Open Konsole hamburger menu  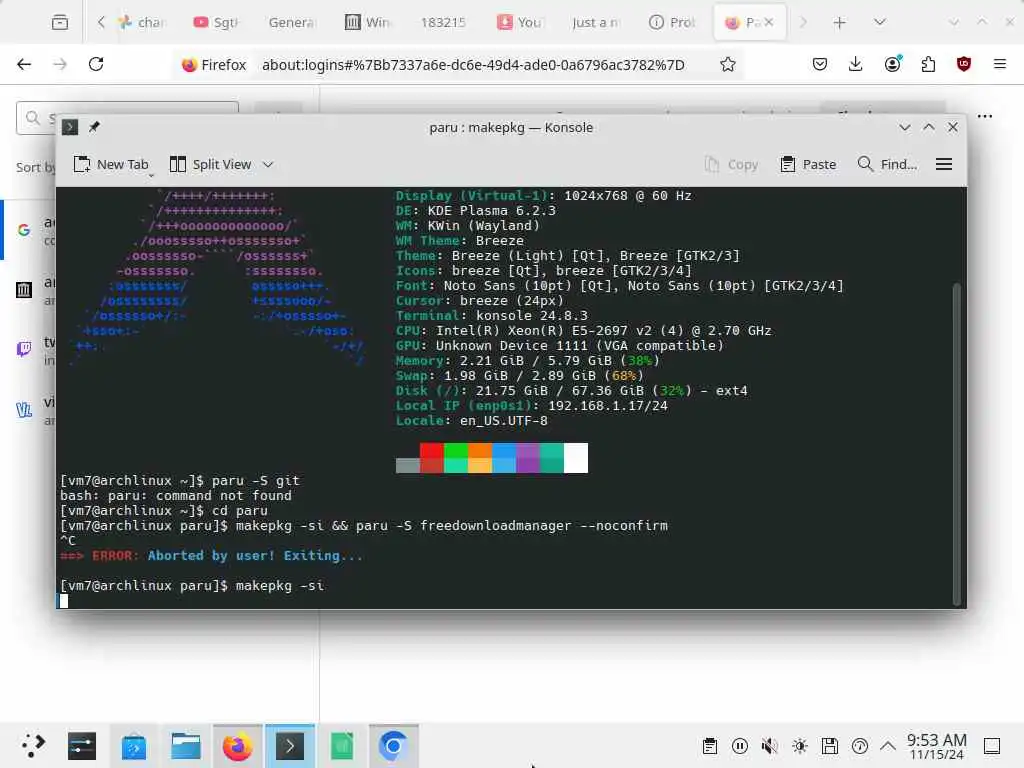coord(944,165)
